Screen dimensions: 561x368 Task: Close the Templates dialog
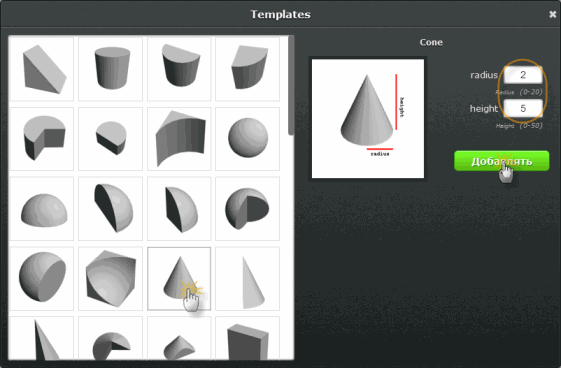click(x=553, y=14)
